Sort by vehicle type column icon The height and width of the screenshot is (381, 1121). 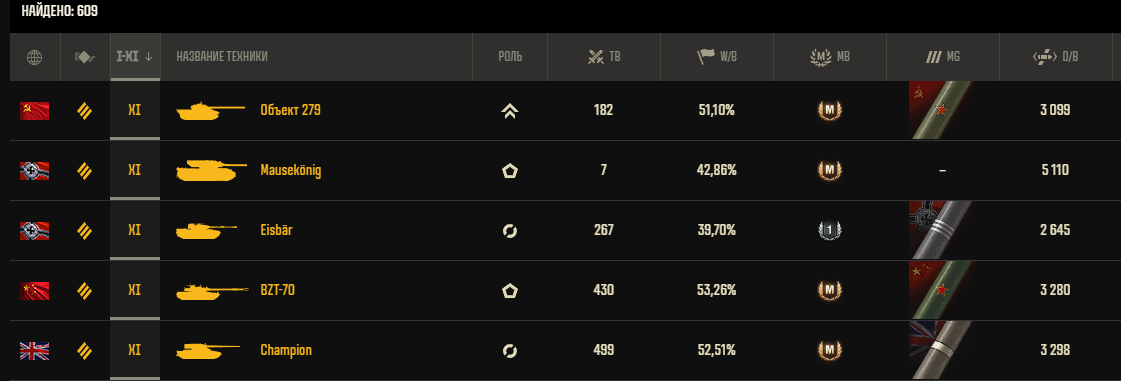pos(85,57)
